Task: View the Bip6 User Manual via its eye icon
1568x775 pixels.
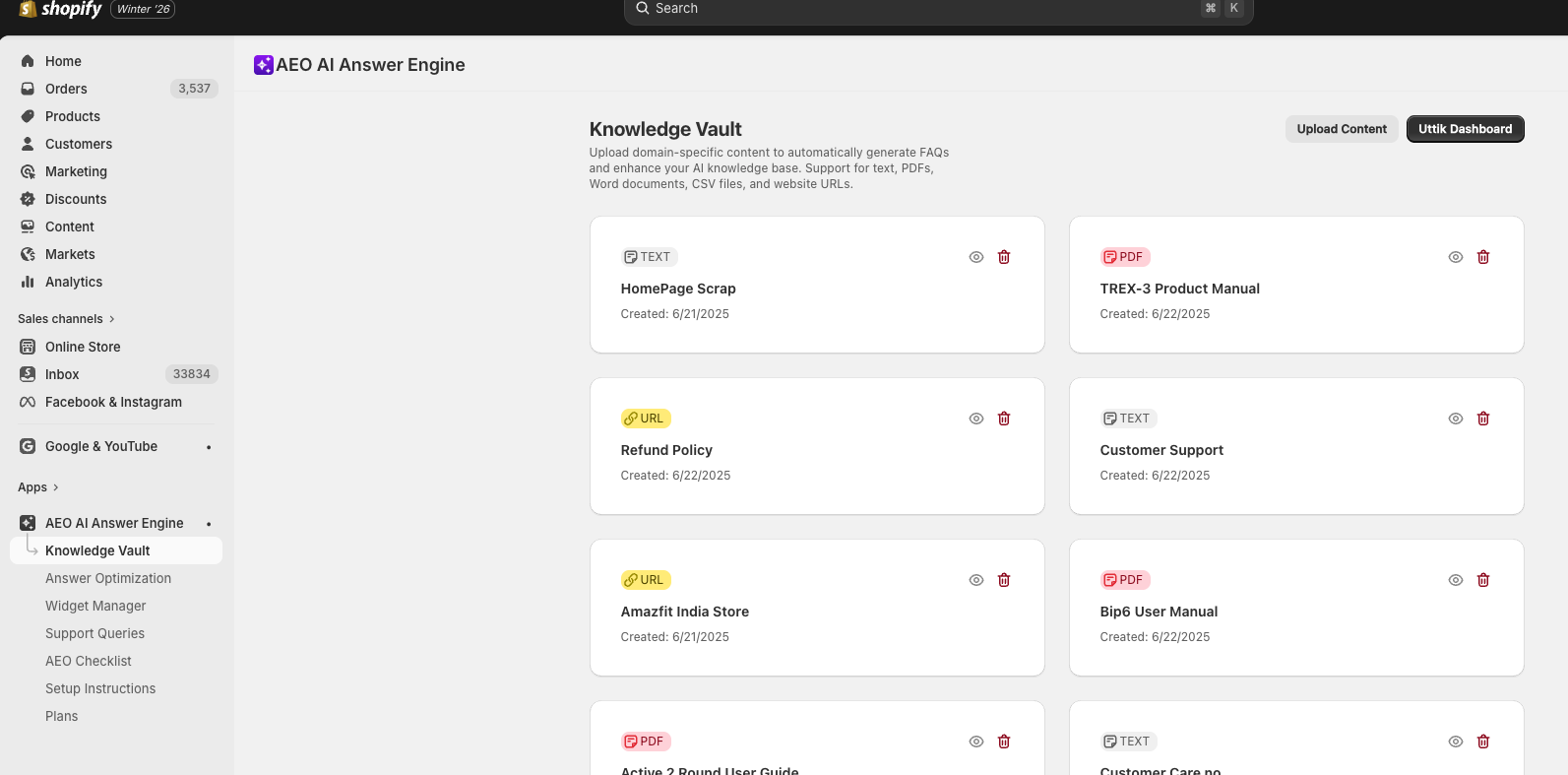Action: [x=1456, y=580]
